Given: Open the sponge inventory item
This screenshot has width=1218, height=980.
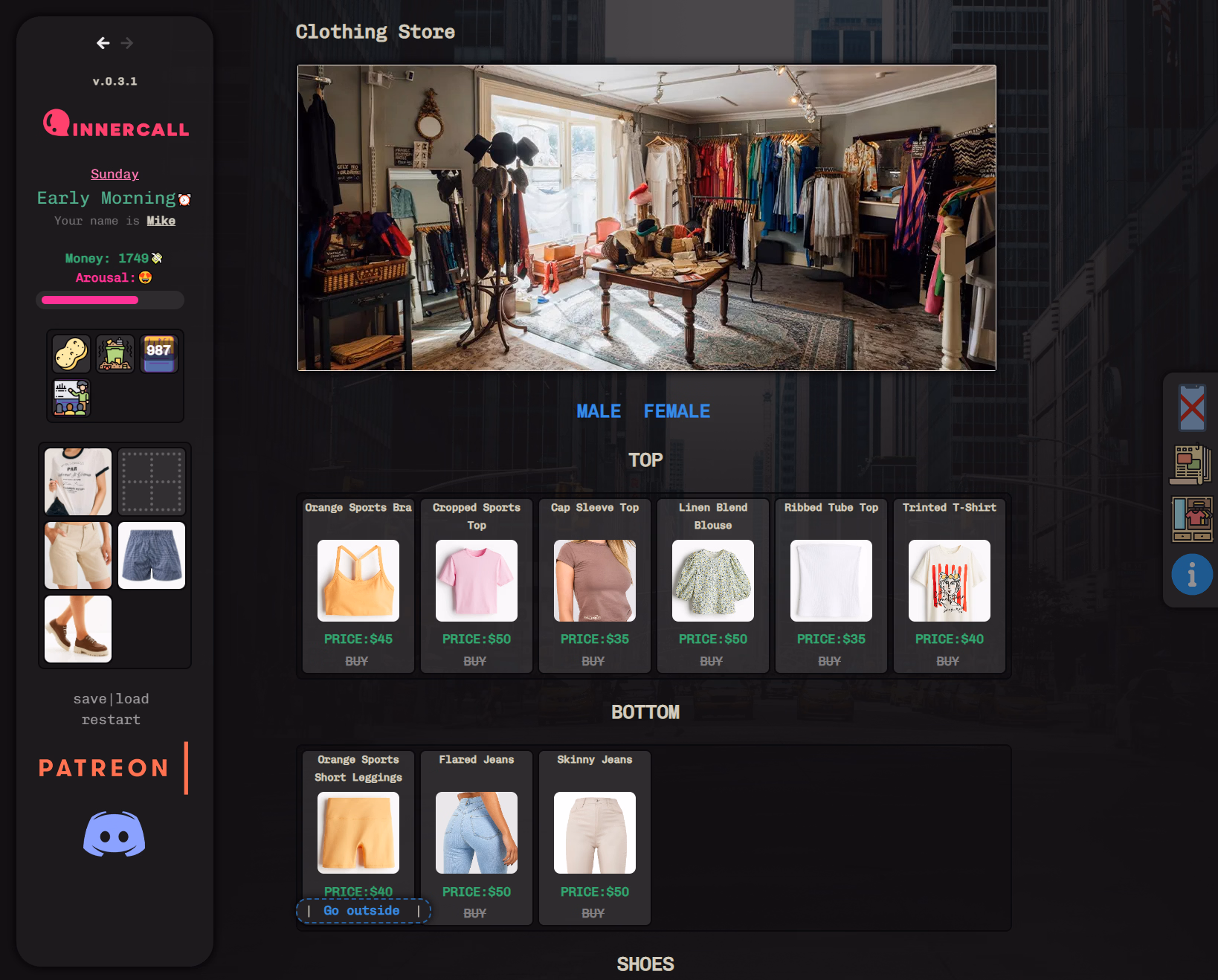Looking at the screenshot, I should [71, 353].
